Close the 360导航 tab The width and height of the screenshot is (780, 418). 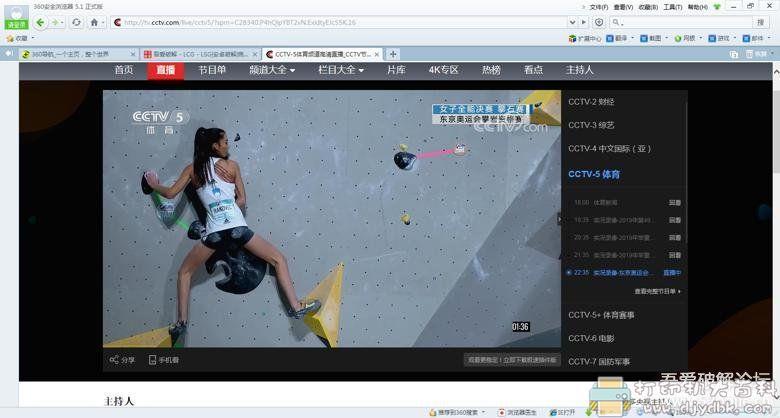click(133, 54)
